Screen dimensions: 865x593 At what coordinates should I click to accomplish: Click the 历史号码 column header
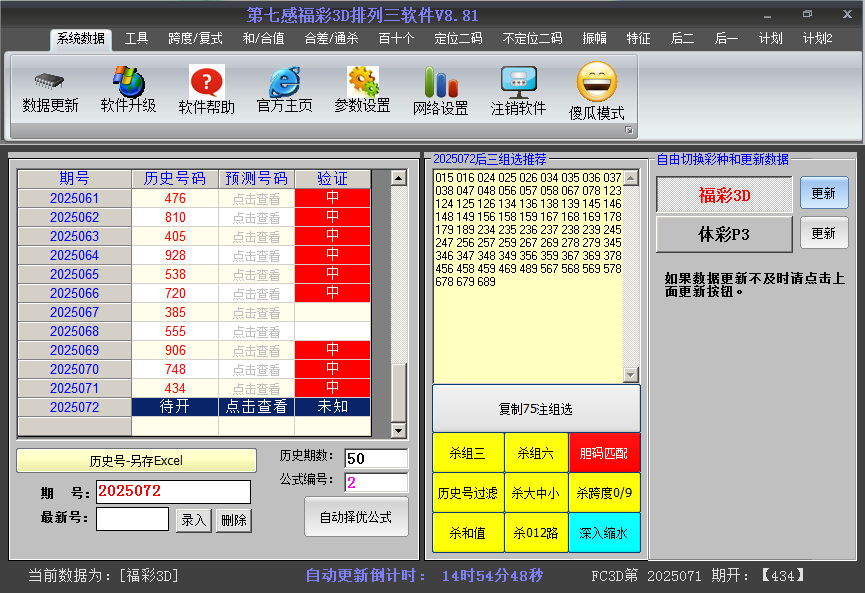[x=175, y=179]
